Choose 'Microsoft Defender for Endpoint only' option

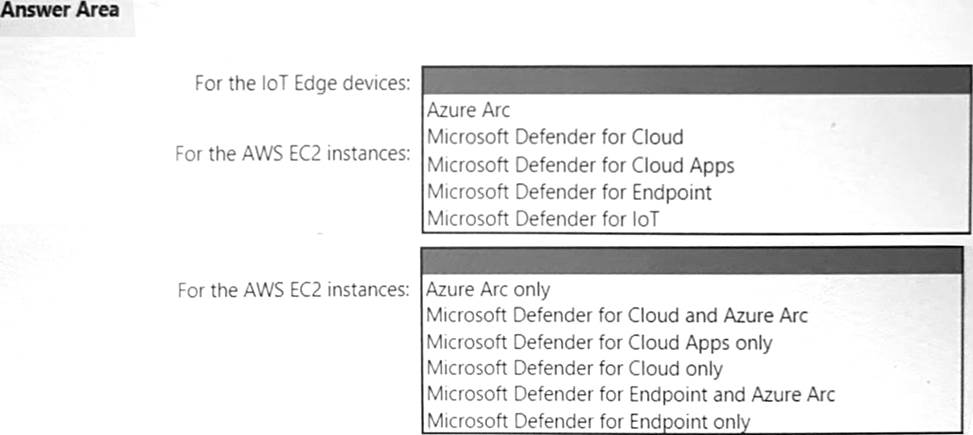tap(588, 420)
